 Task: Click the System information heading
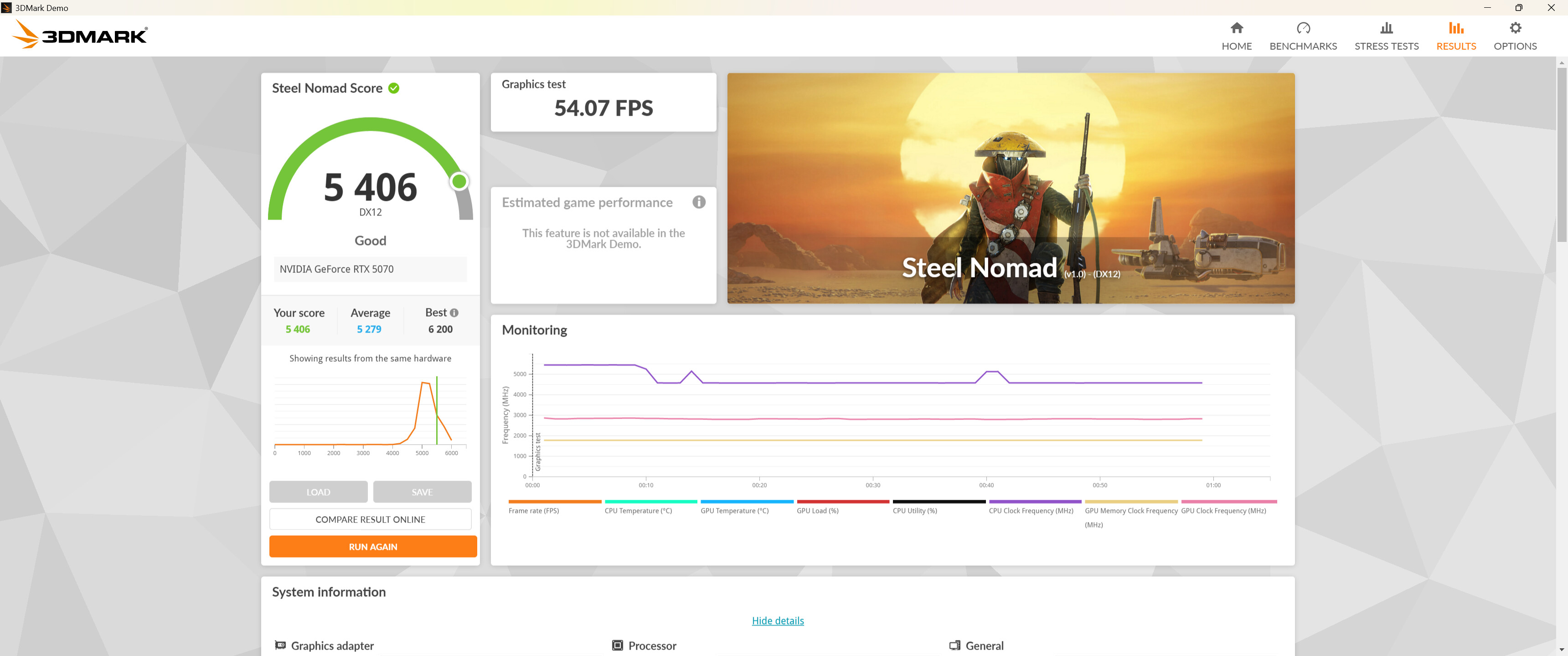point(329,592)
